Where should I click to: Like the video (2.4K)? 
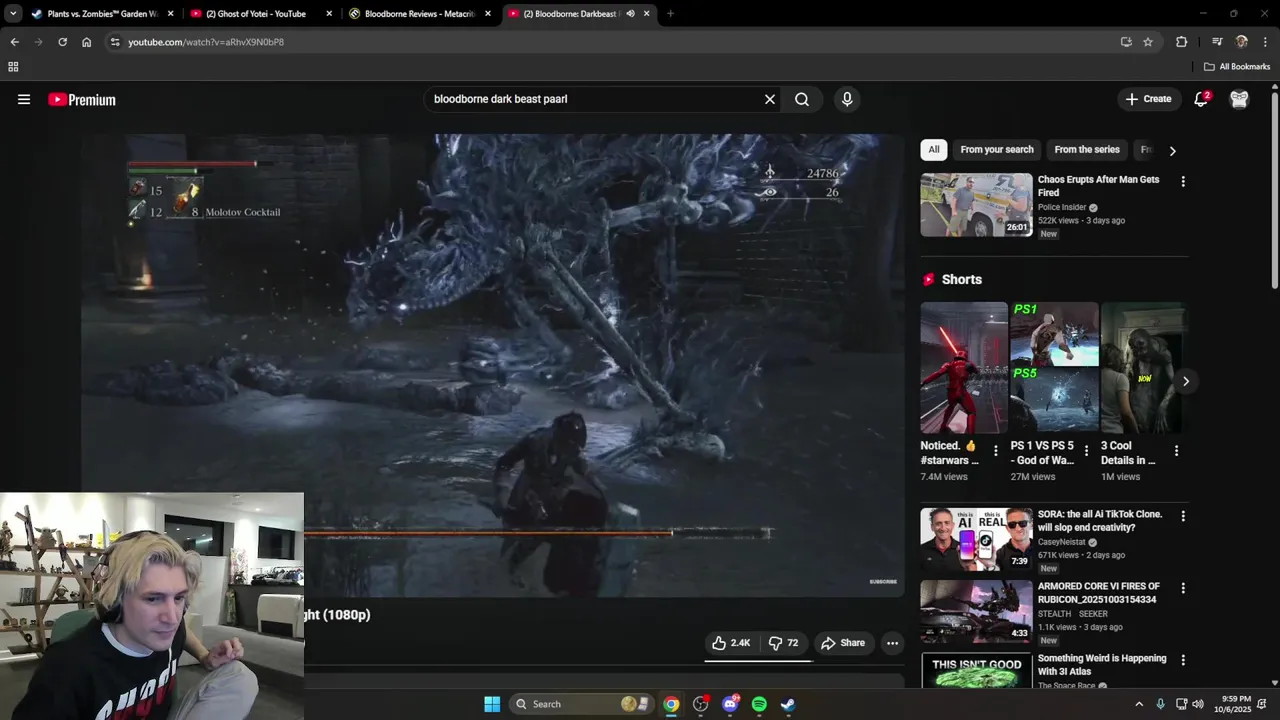click(x=730, y=643)
